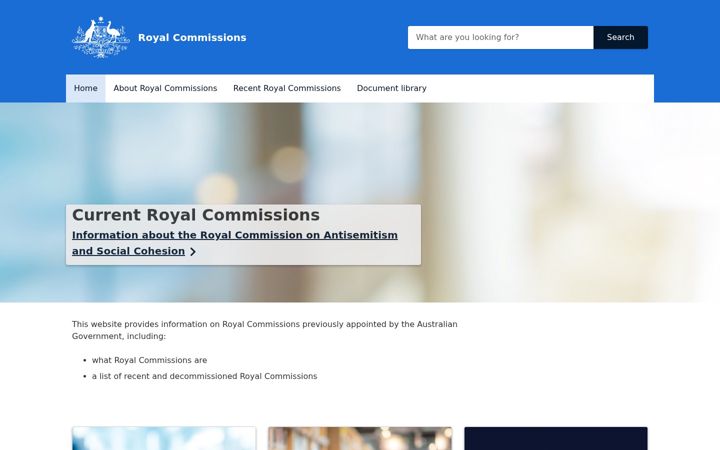This screenshot has width=720, height=450.
Task: Open the blurred blue card thumbnail below the bullet list
Action: click(x=164, y=439)
